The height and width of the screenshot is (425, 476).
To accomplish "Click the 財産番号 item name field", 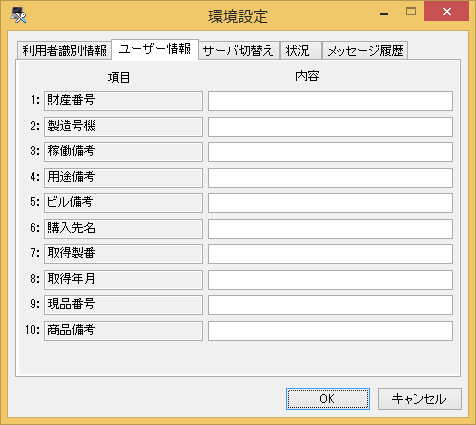I will [123, 101].
